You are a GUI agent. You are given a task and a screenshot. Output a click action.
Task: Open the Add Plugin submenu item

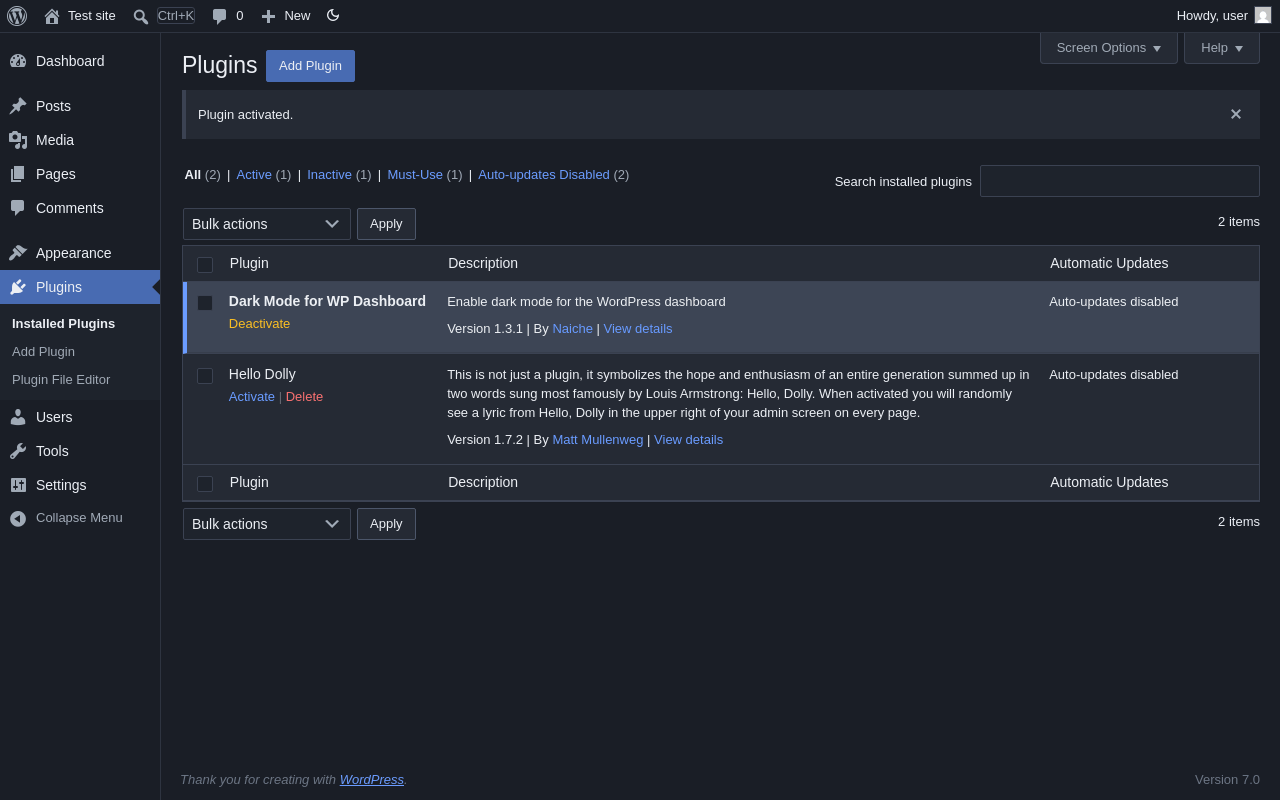43,352
